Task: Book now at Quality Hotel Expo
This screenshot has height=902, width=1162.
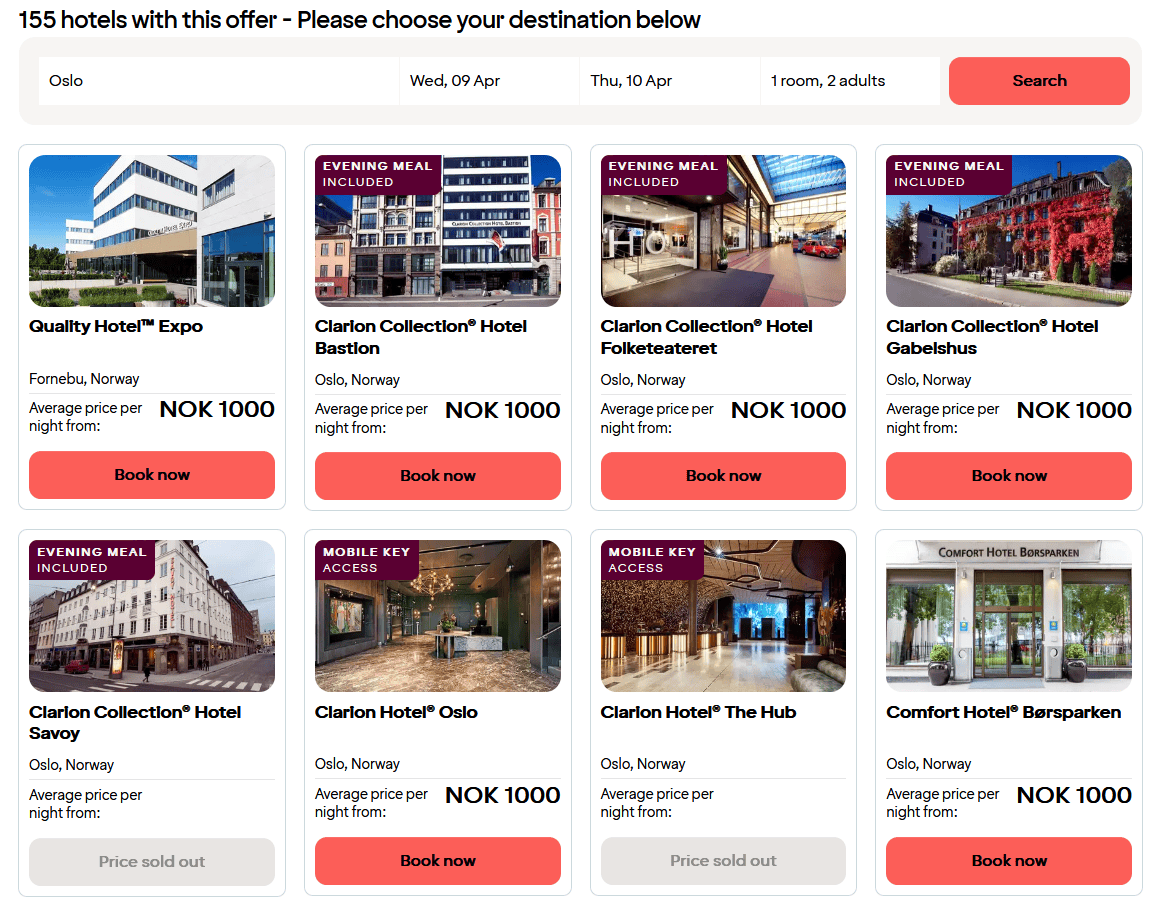Action: 152,475
